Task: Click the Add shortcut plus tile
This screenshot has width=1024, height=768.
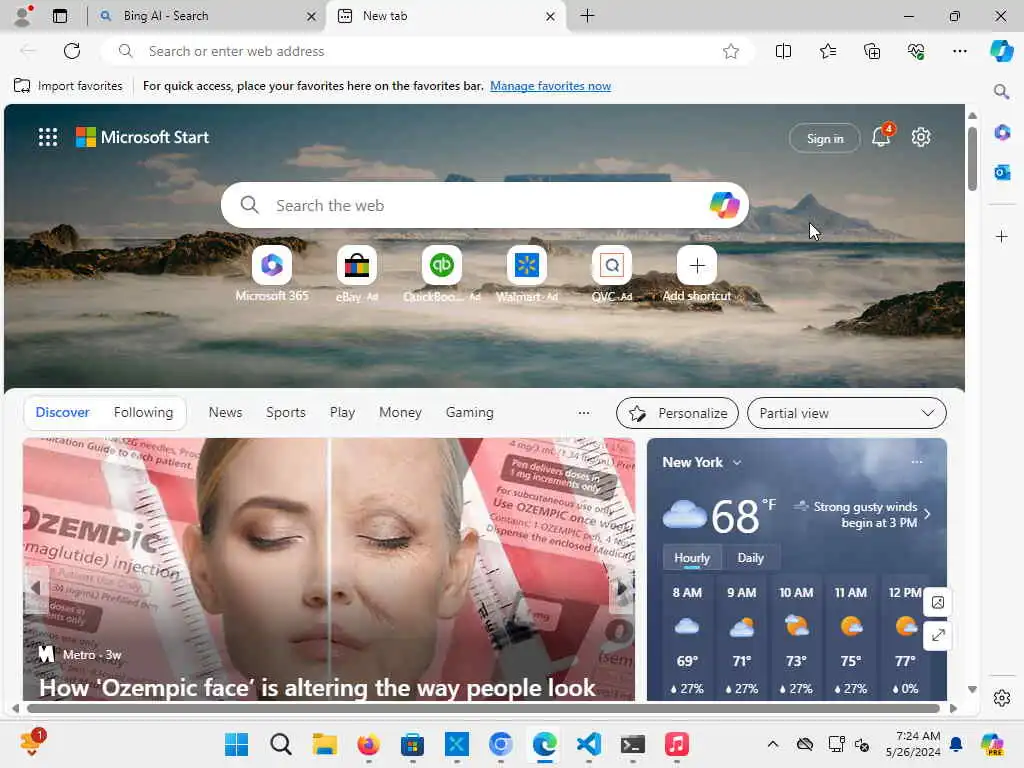Action: [x=697, y=265]
